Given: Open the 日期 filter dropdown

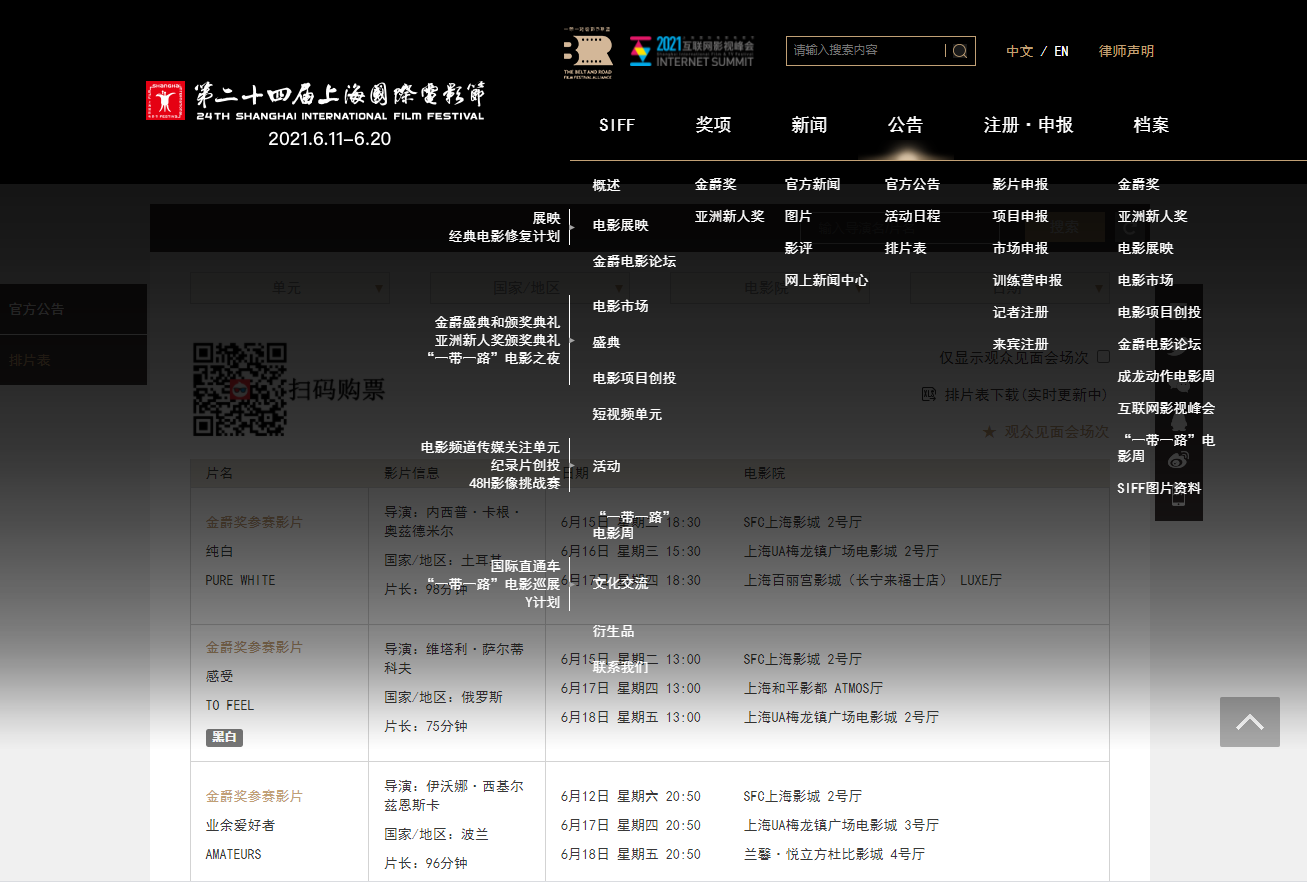Looking at the screenshot, I should click(1010, 288).
